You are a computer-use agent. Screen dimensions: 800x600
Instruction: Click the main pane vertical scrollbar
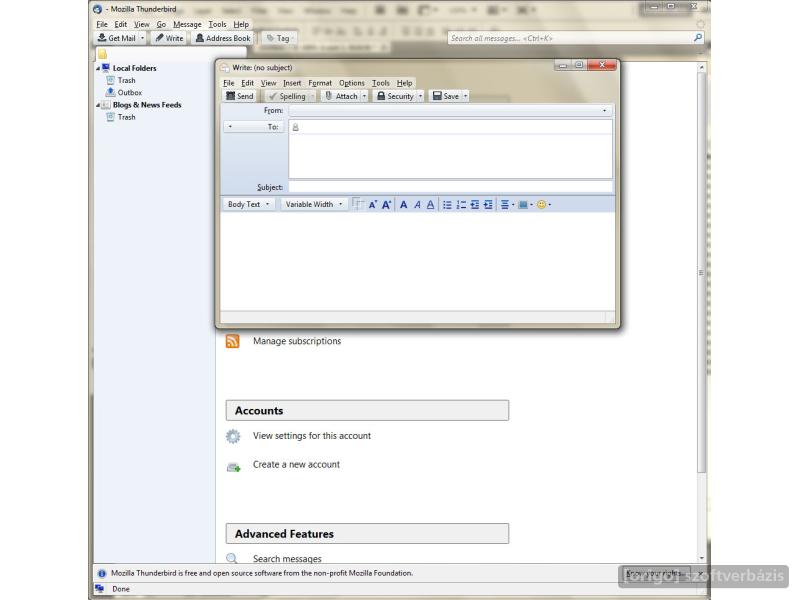pos(702,272)
